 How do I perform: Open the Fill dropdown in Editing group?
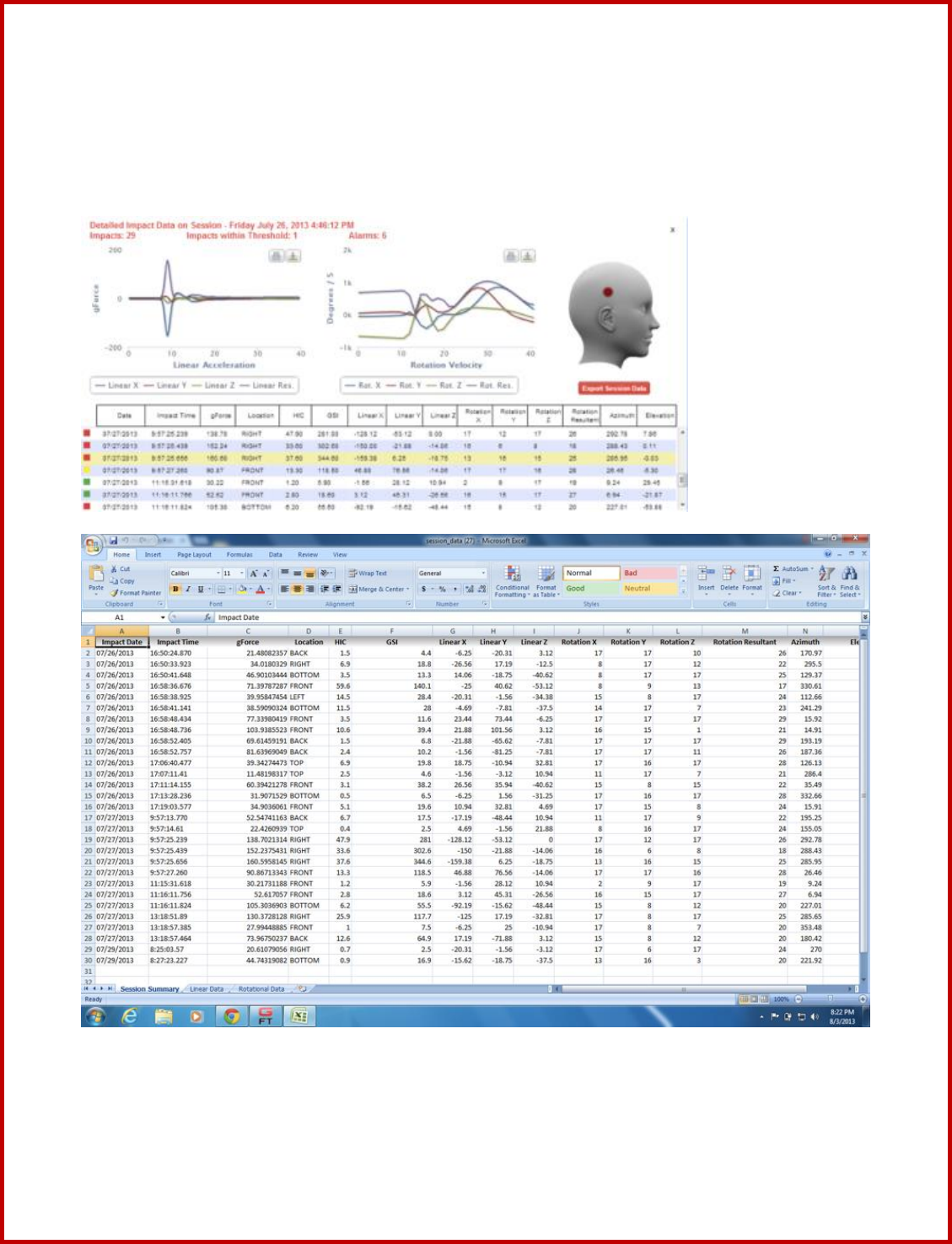[783, 581]
